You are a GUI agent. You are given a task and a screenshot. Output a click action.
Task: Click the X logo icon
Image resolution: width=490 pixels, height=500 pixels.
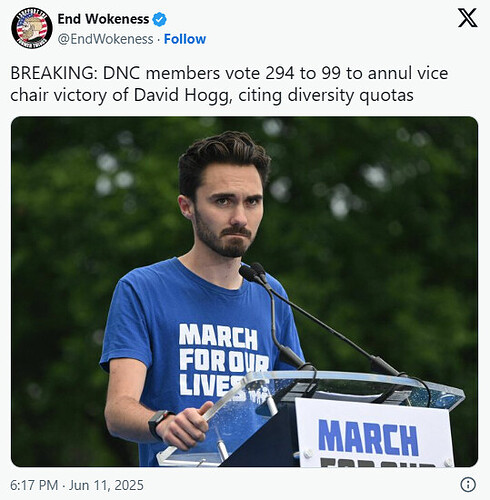(467, 18)
